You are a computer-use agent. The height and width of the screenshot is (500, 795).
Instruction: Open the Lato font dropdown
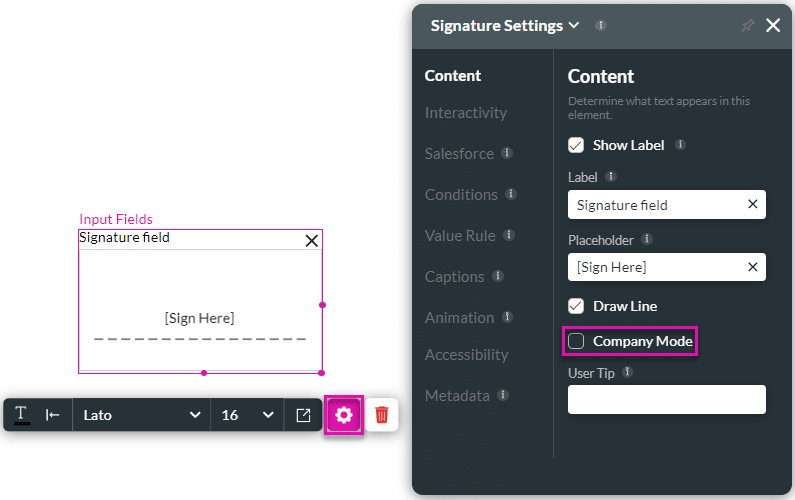(141, 415)
